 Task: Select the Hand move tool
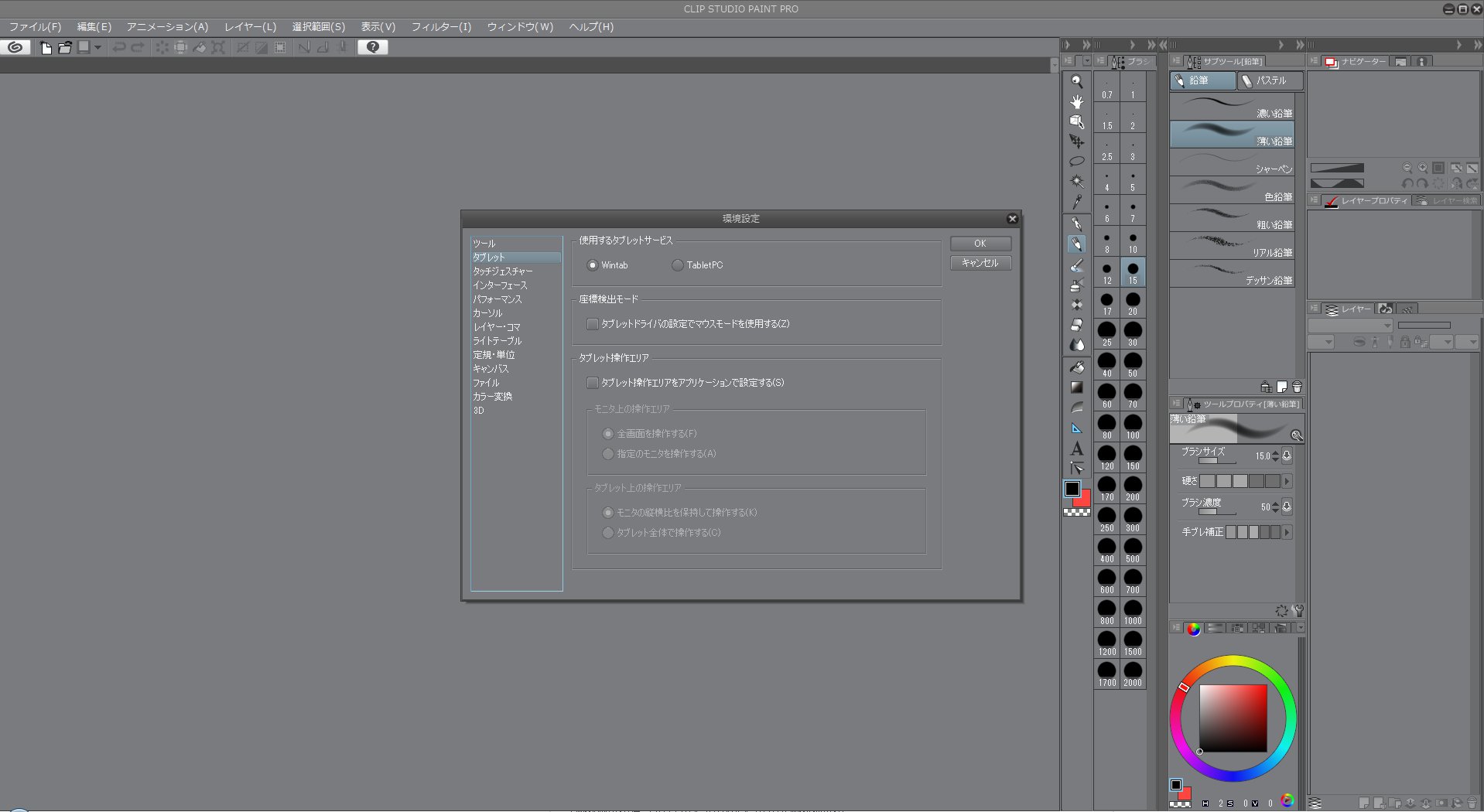1076,101
